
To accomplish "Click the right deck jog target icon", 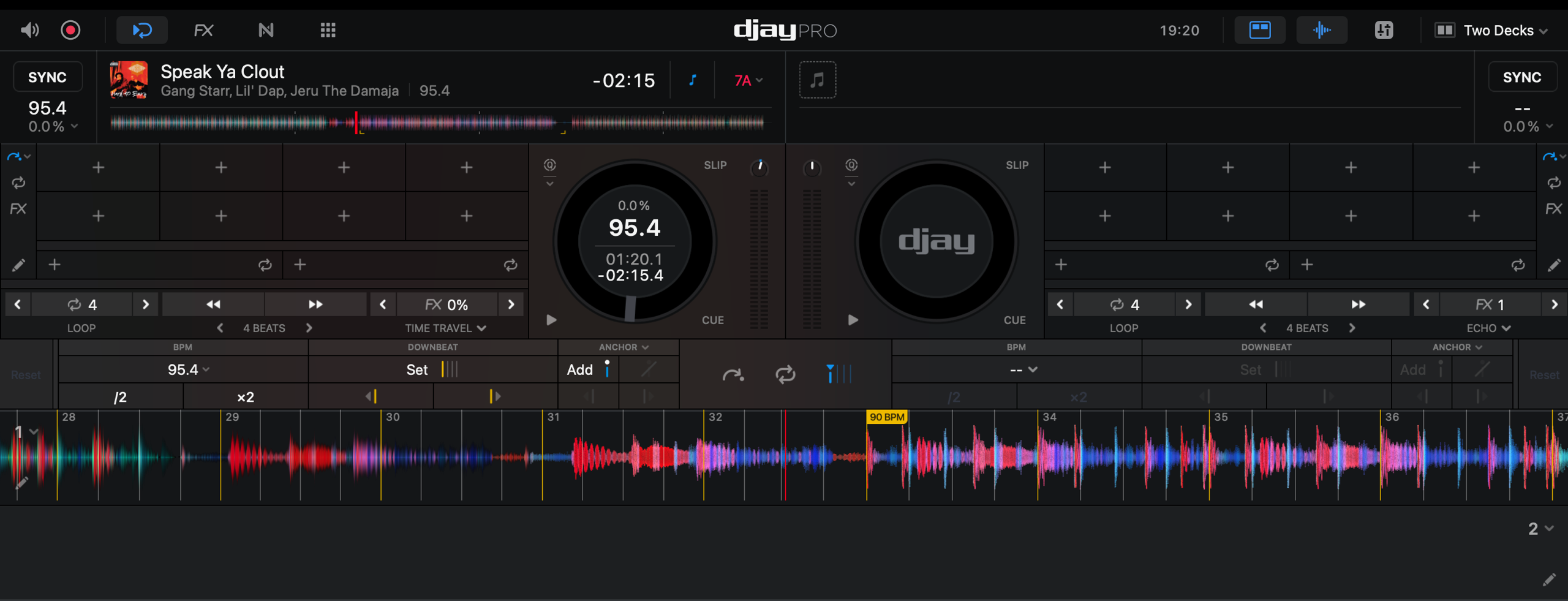I will 851,165.
